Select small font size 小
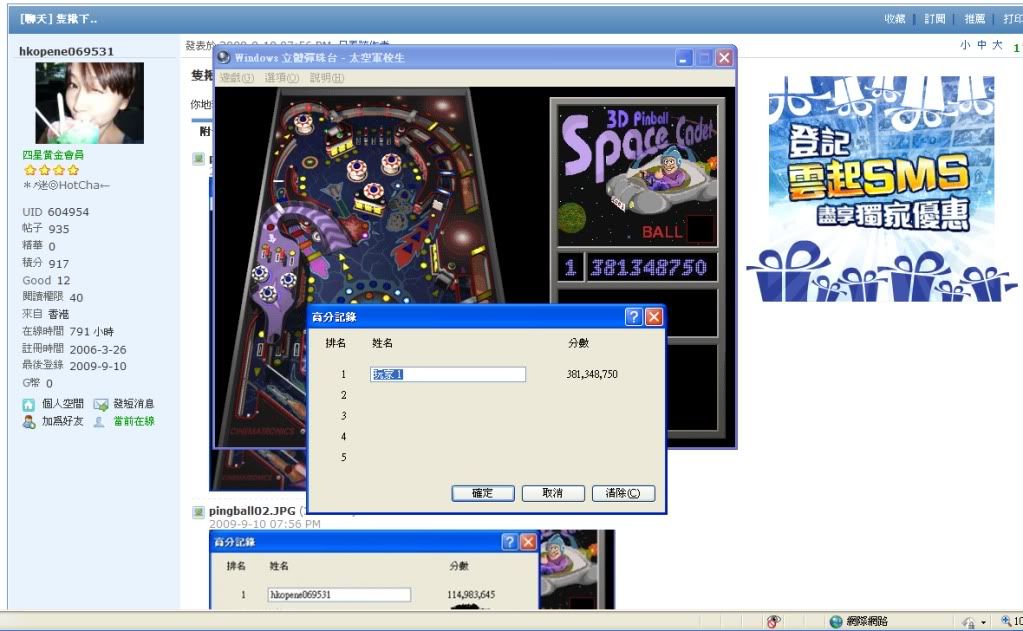 tap(965, 45)
